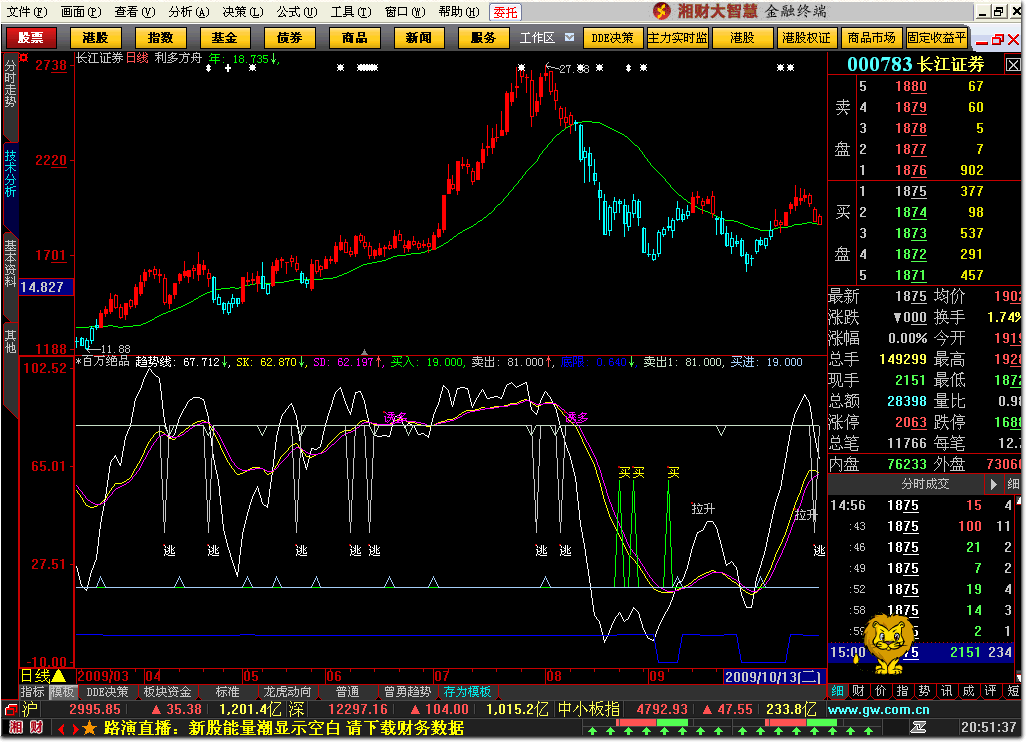Open the 港股权证 workspace button
Image resolution: width=1028 pixels, height=743 pixels.
[x=806, y=38]
